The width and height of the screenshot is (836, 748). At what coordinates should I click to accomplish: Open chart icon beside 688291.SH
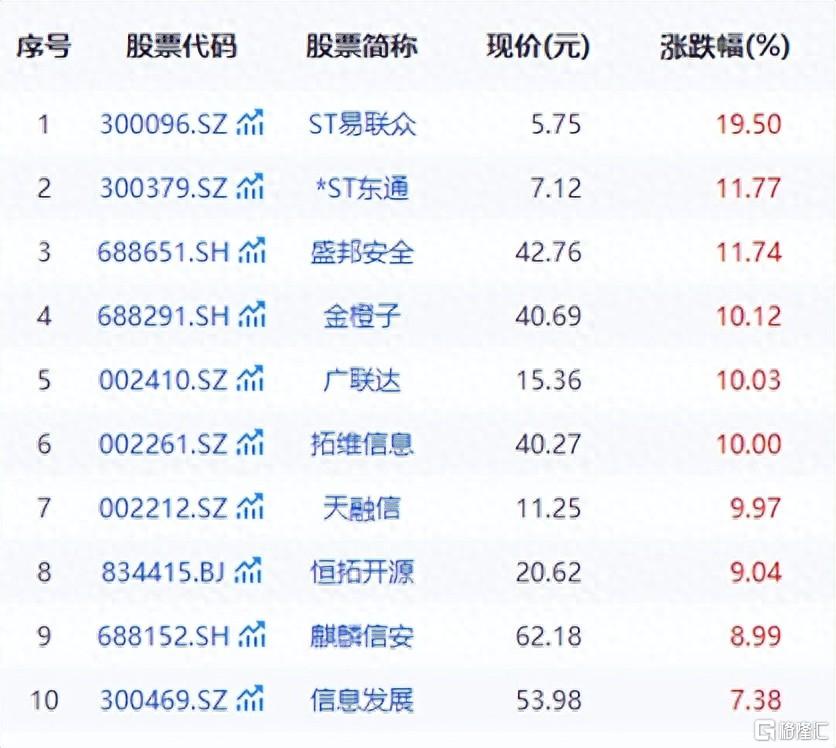point(252,315)
